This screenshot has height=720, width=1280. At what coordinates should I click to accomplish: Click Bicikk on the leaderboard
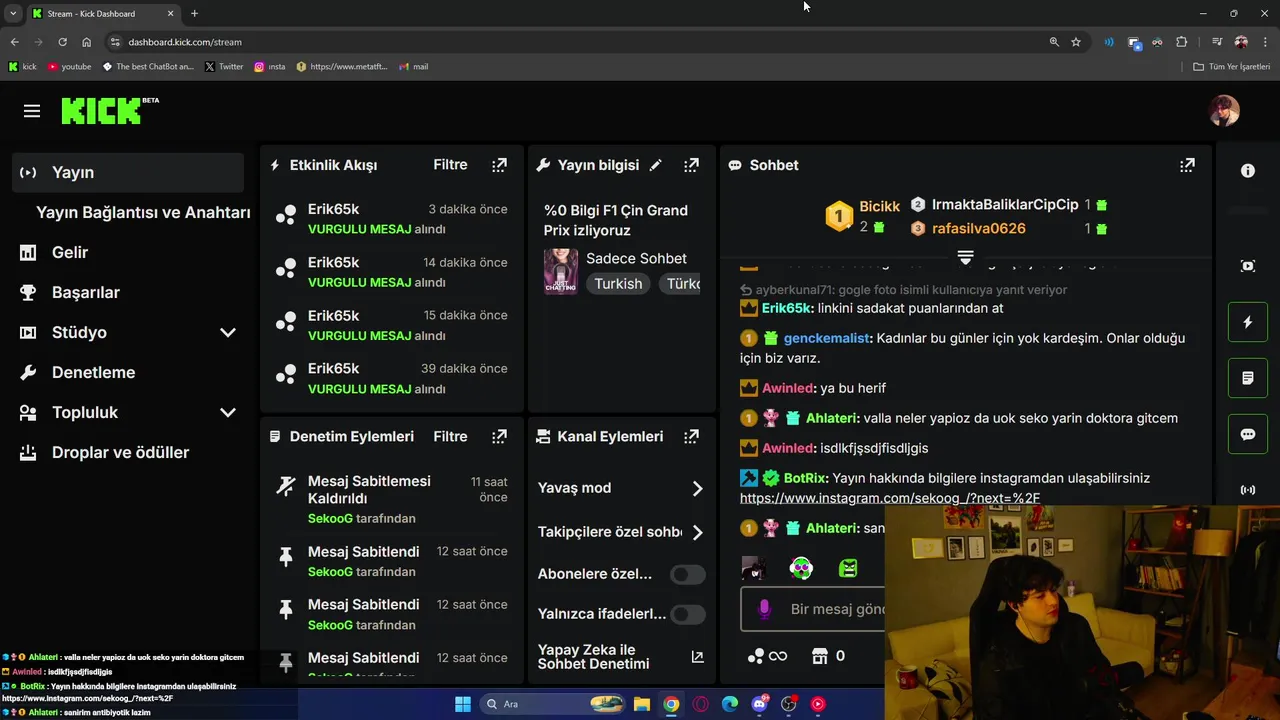tap(879, 206)
